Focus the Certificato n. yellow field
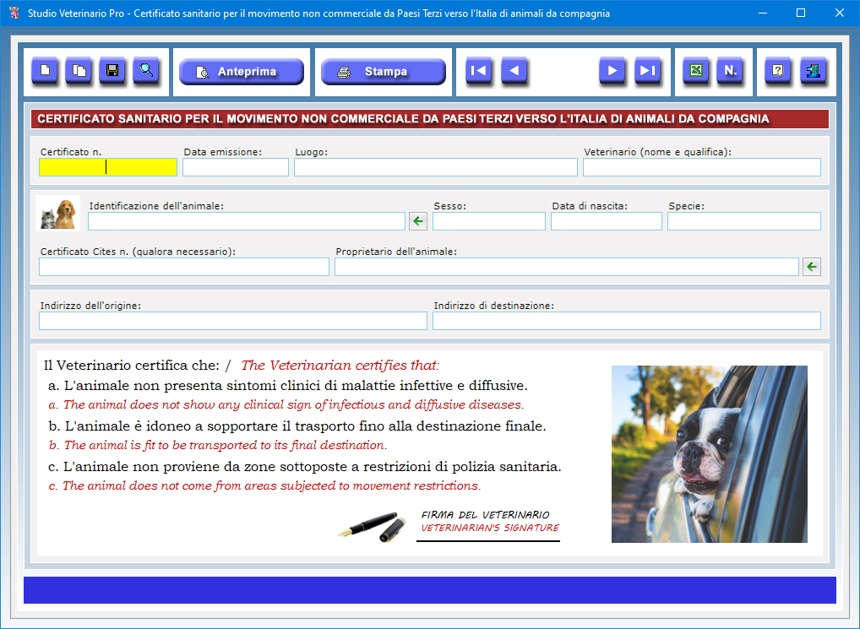 108,167
